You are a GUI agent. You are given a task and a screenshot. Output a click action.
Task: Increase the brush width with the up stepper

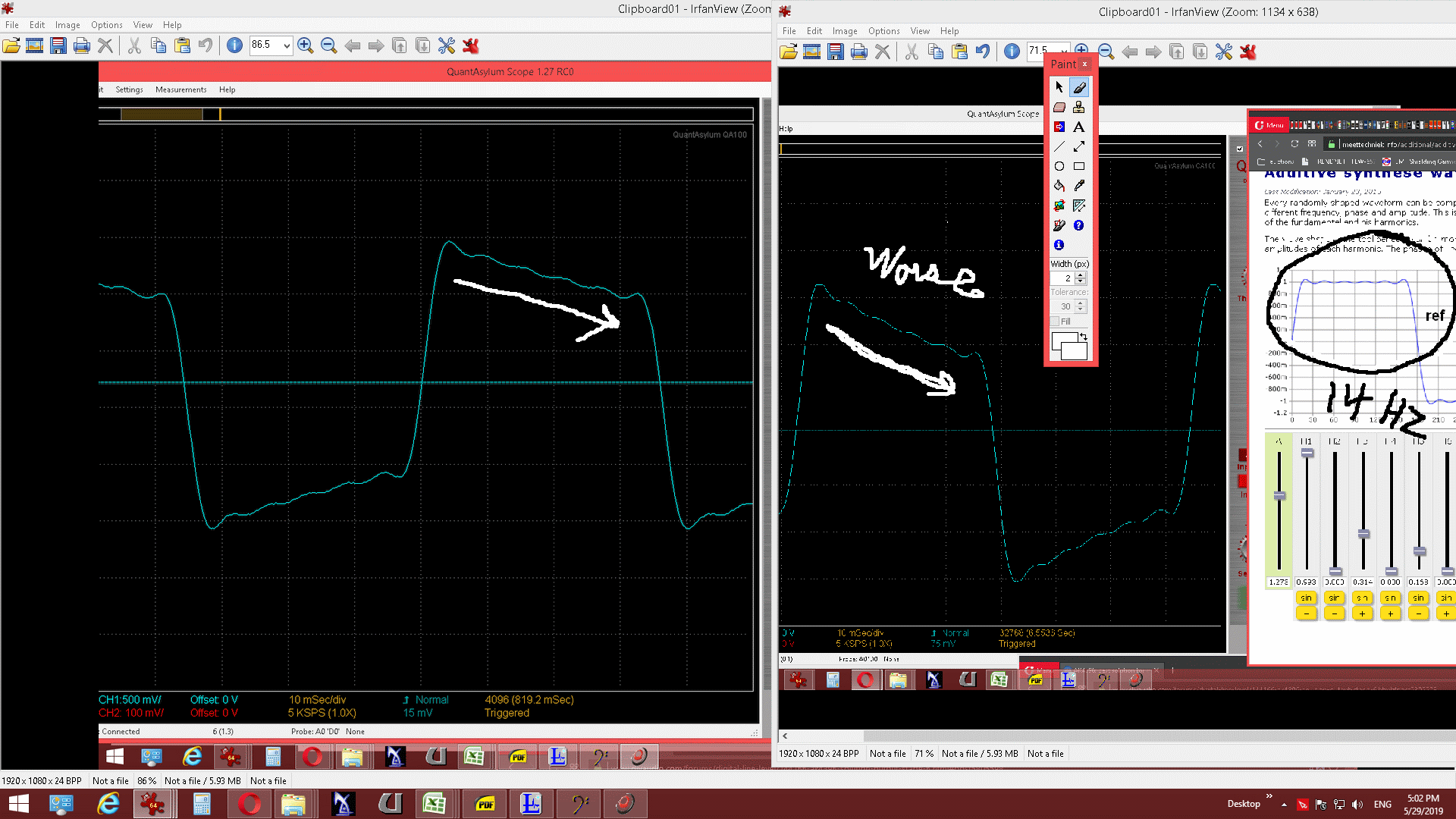click(x=1081, y=275)
